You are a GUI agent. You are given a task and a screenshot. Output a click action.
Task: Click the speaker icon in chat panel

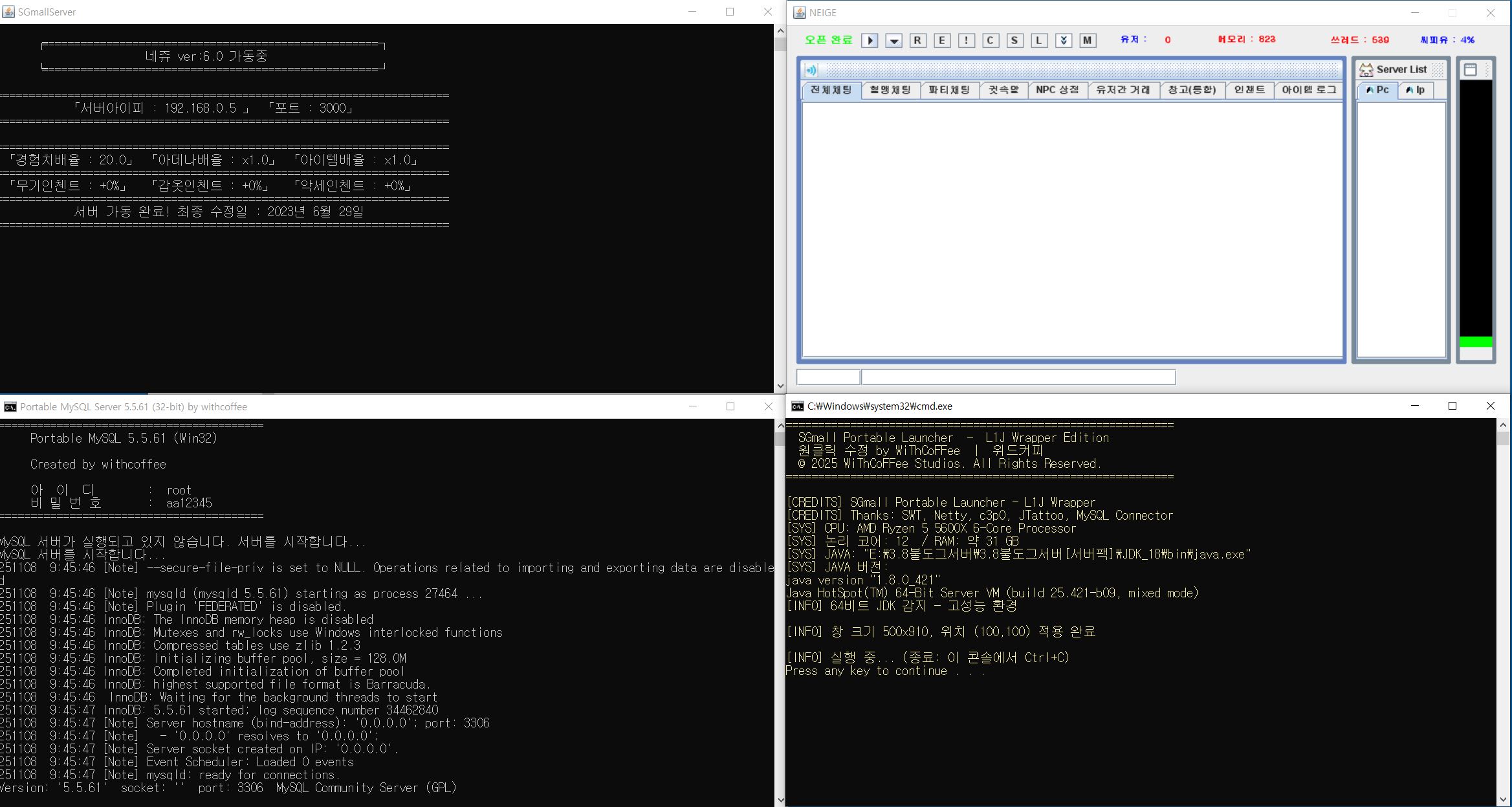pyautogui.click(x=811, y=70)
